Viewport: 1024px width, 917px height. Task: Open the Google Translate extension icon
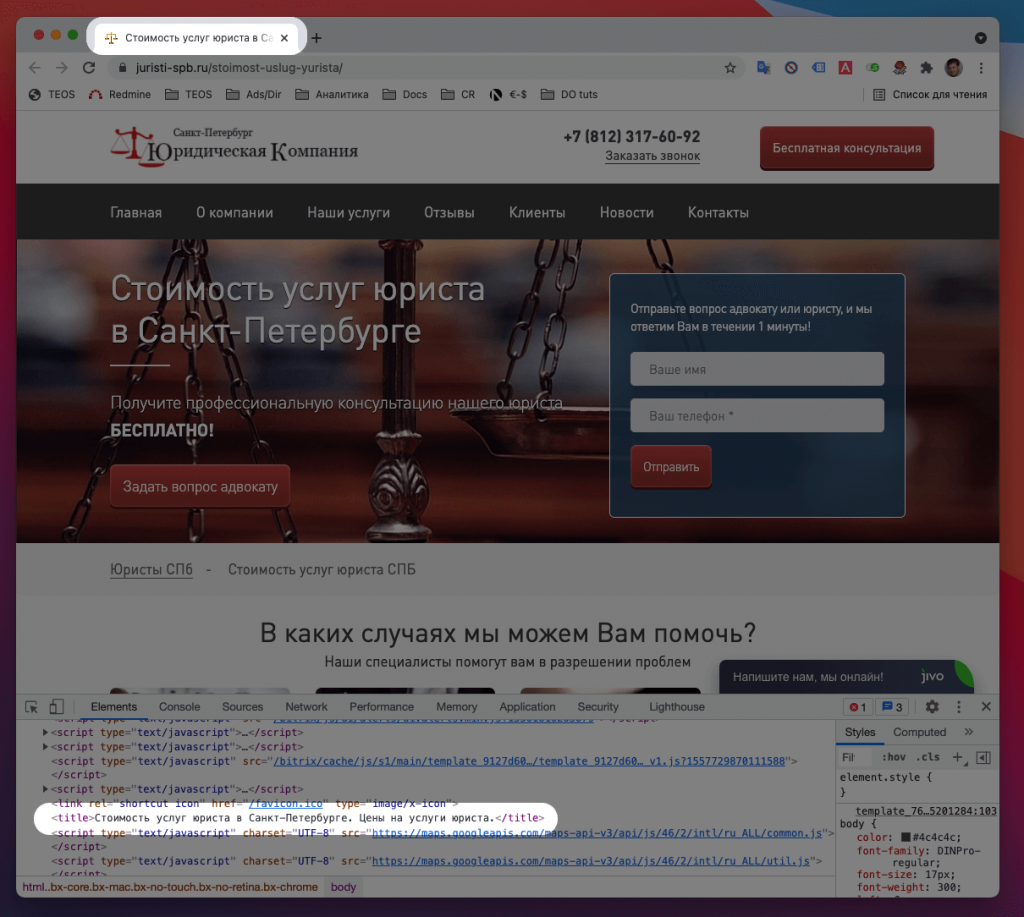pyautogui.click(x=763, y=68)
